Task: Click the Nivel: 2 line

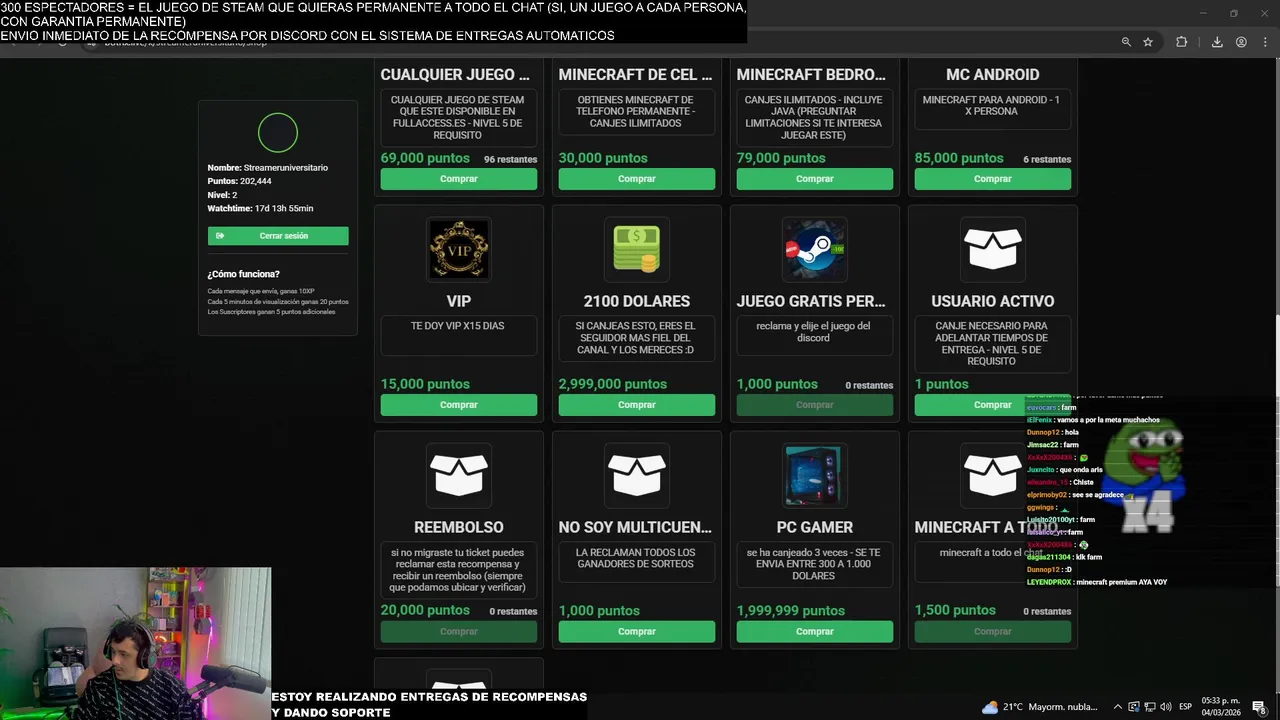Action: [x=222, y=195]
